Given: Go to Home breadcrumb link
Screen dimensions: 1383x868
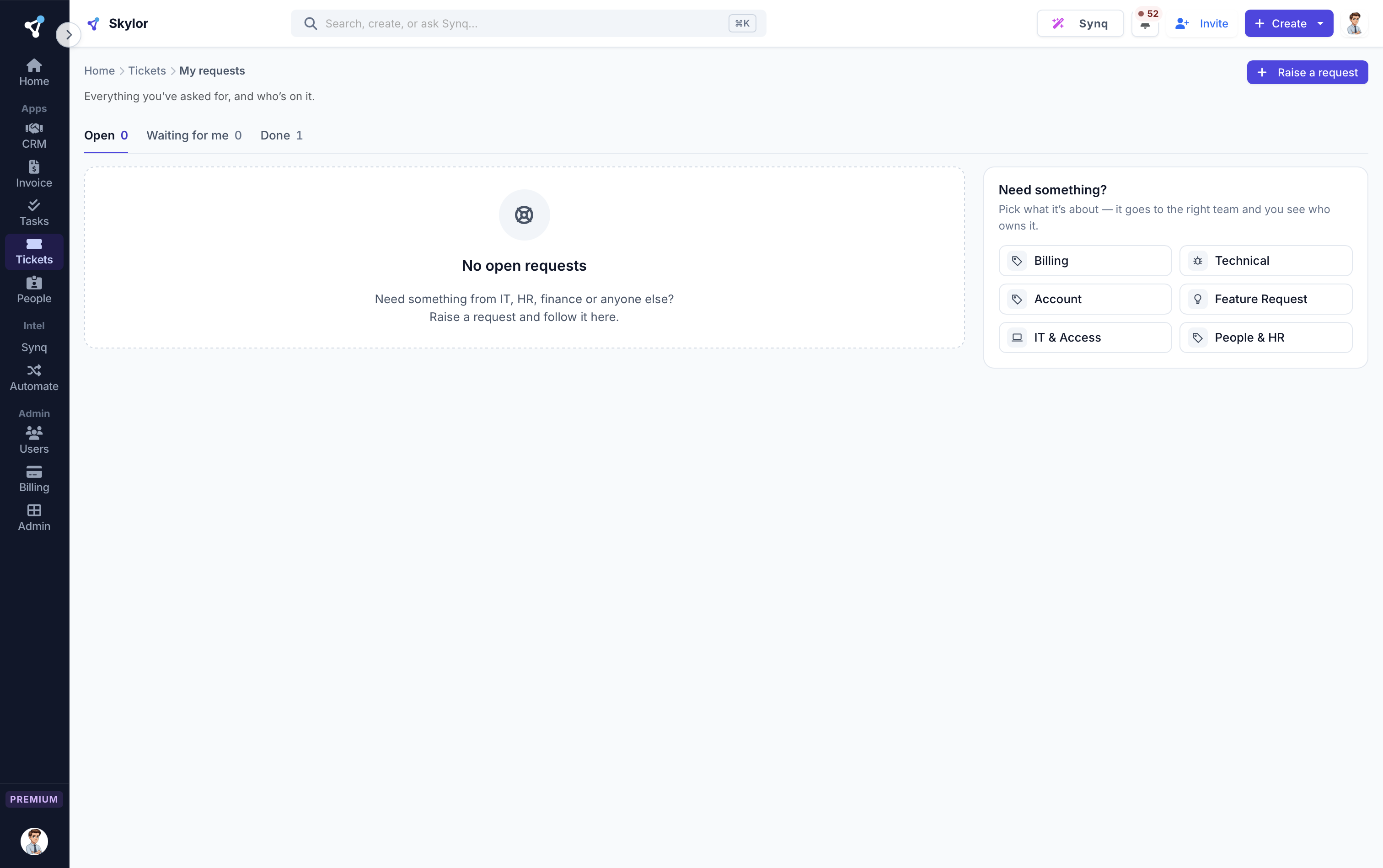Looking at the screenshot, I should coord(99,70).
